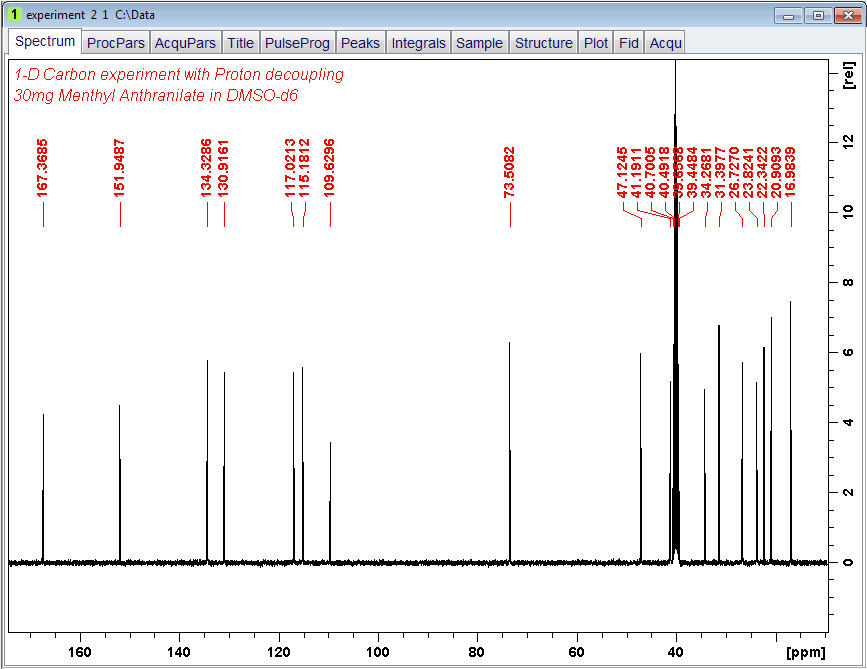Switch to the Spectrum tab

tap(45, 41)
